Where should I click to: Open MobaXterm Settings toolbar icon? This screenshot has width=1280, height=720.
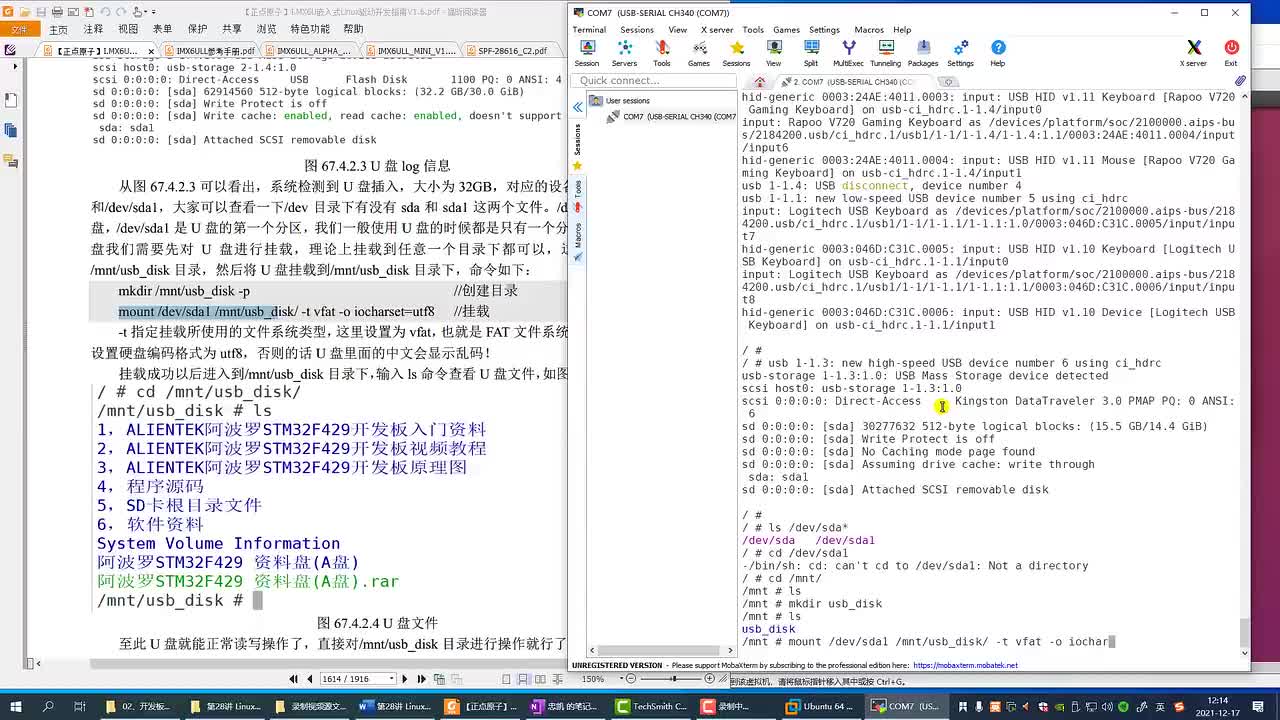[x=960, y=53]
